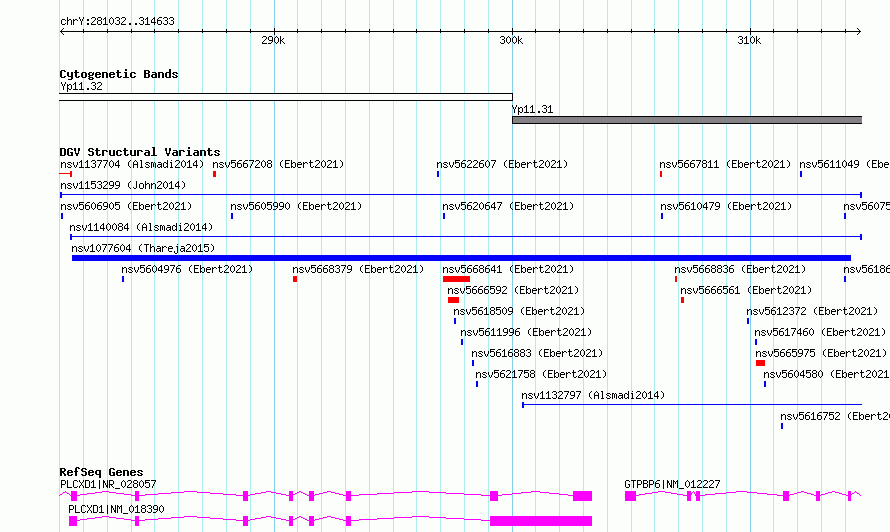Click the ruler's left arrow end
The width and height of the screenshot is (890, 532).
[x=62, y=32]
